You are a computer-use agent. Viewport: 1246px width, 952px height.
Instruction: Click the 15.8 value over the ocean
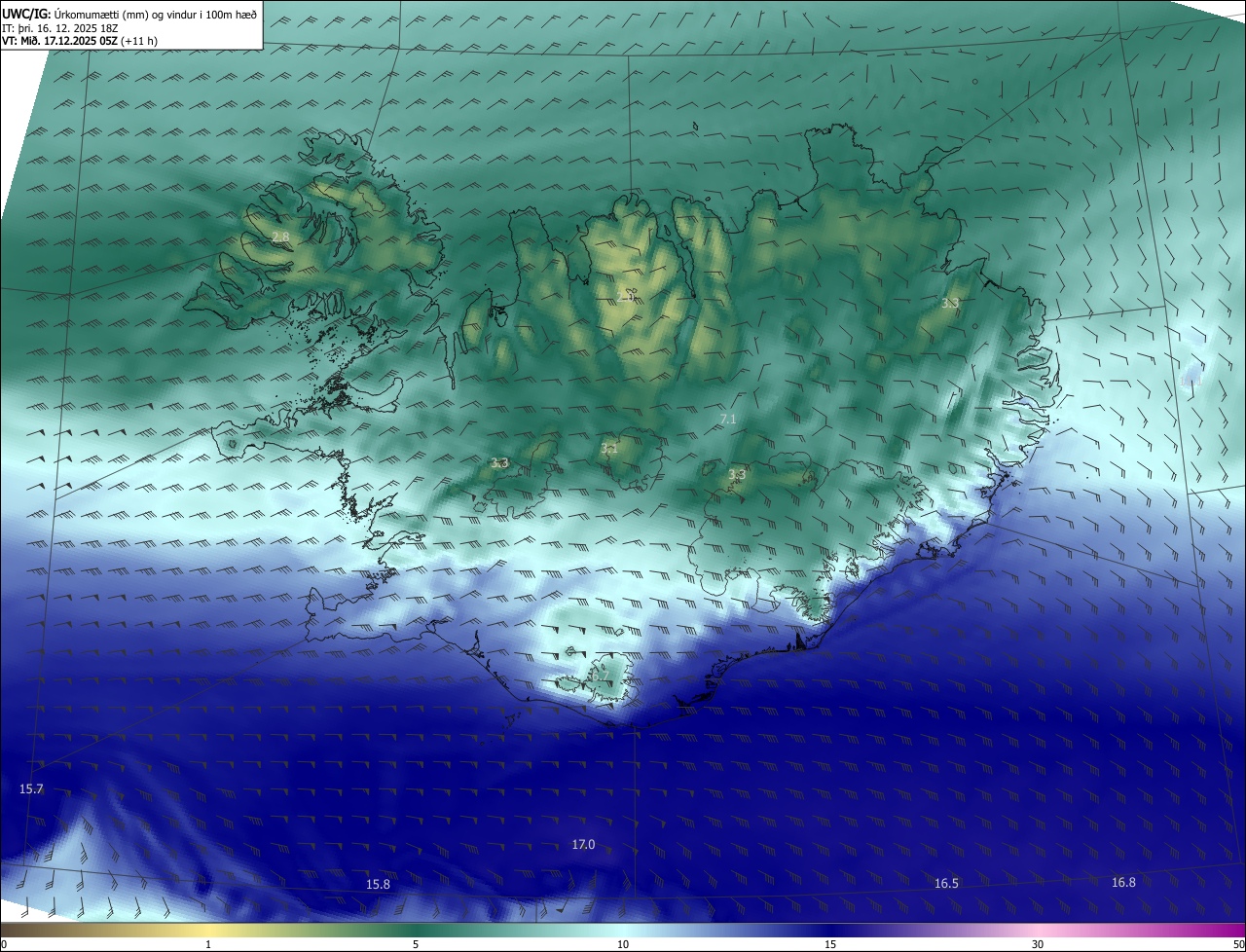coord(378,885)
